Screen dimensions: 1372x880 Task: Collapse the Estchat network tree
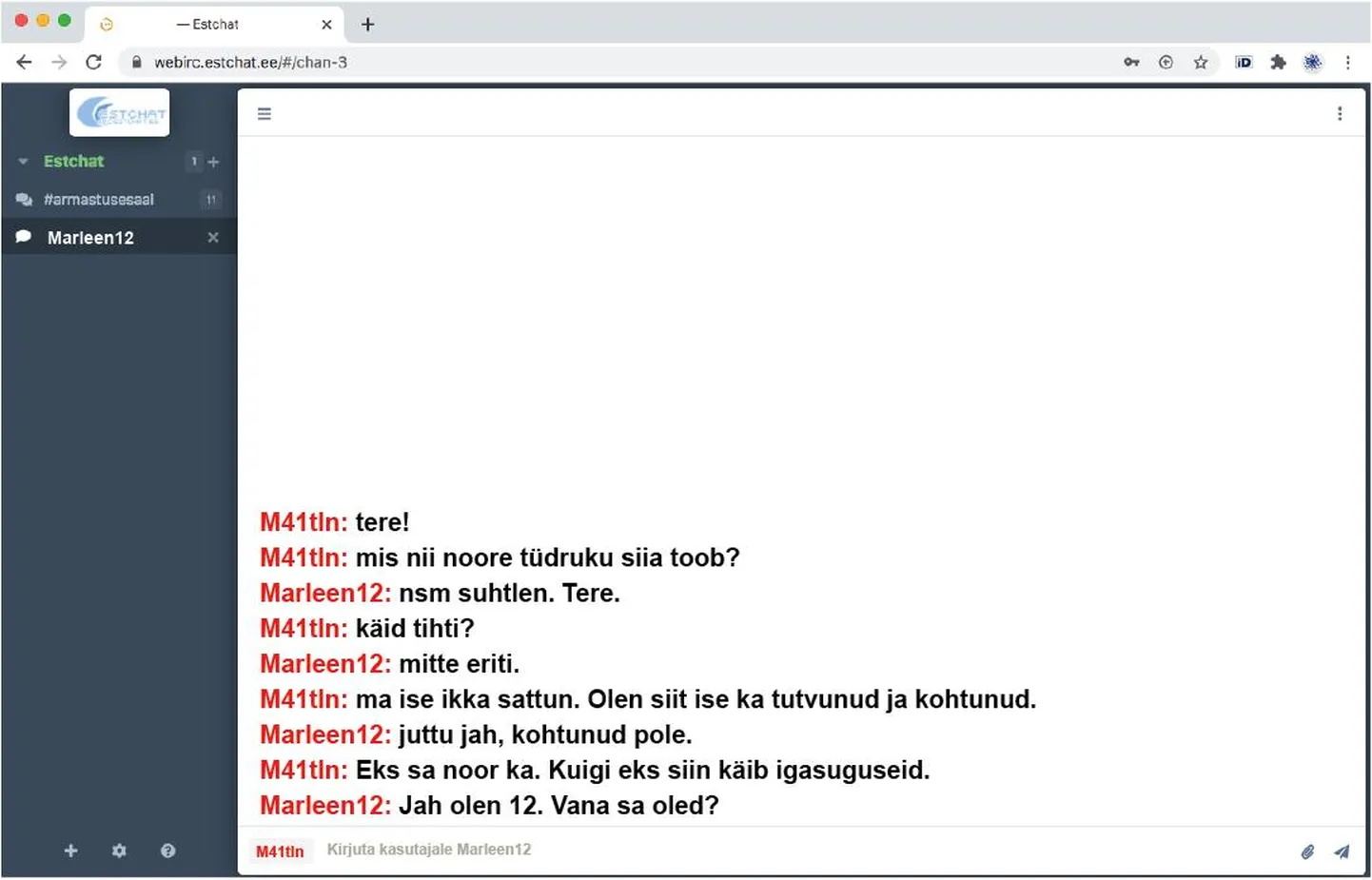(x=23, y=162)
